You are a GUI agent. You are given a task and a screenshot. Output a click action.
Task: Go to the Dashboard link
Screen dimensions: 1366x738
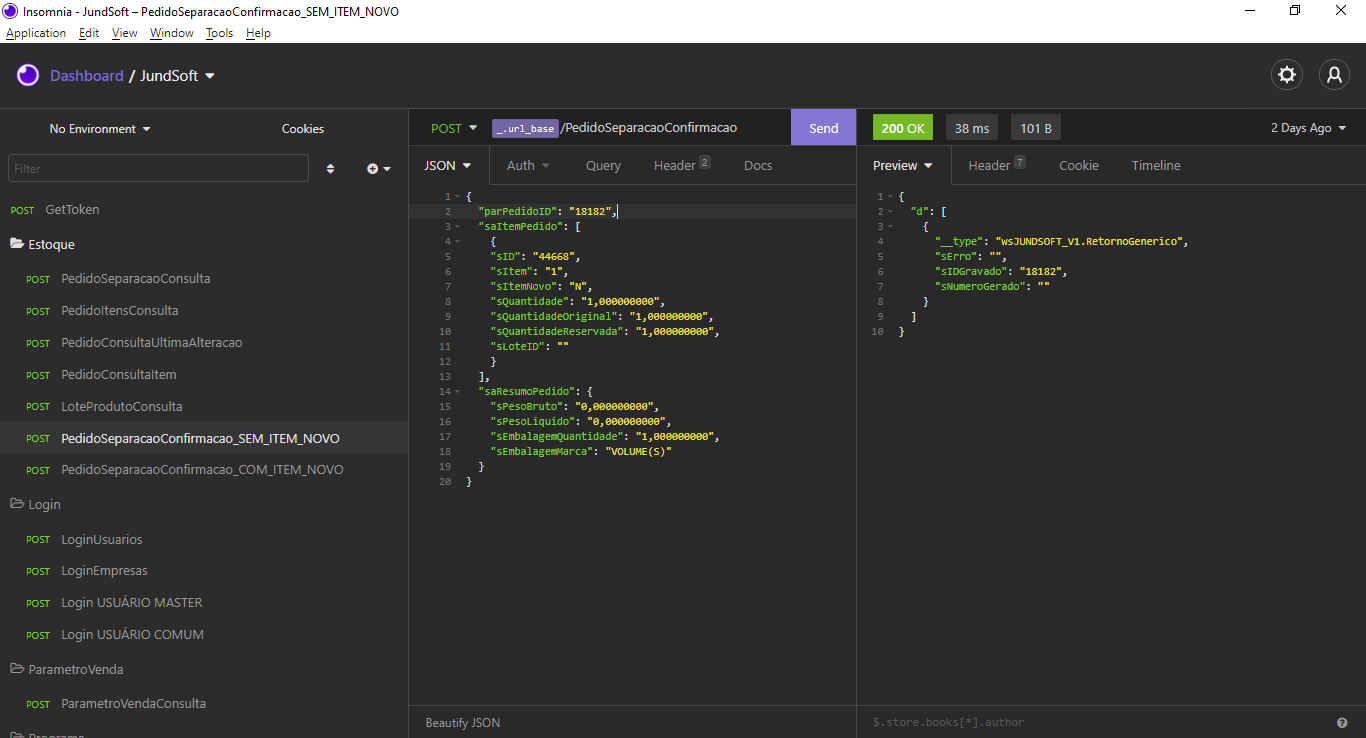tap(87, 76)
